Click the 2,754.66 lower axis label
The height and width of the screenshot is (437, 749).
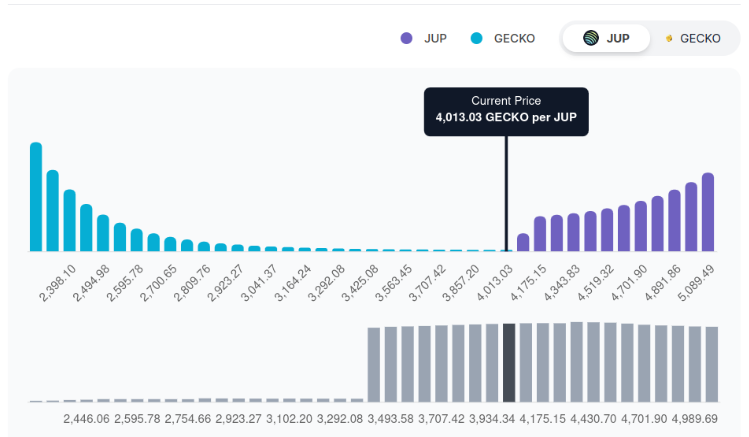pyautogui.click(x=188, y=419)
